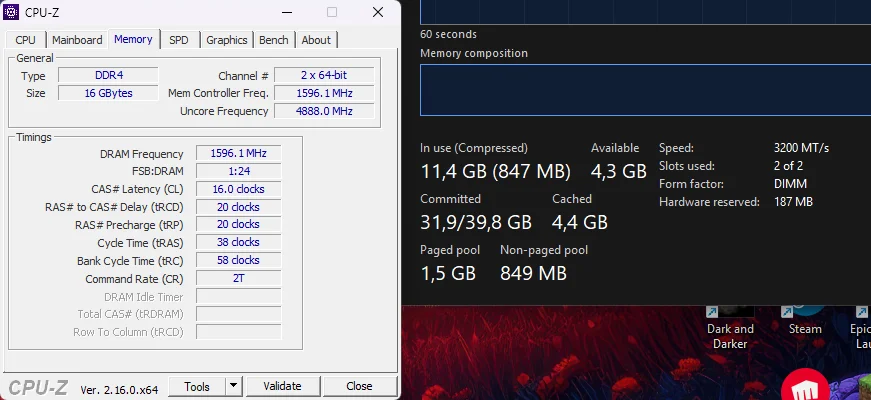Expand the Tools dropdown arrow
Screen dimensions: 871x400
233,386
